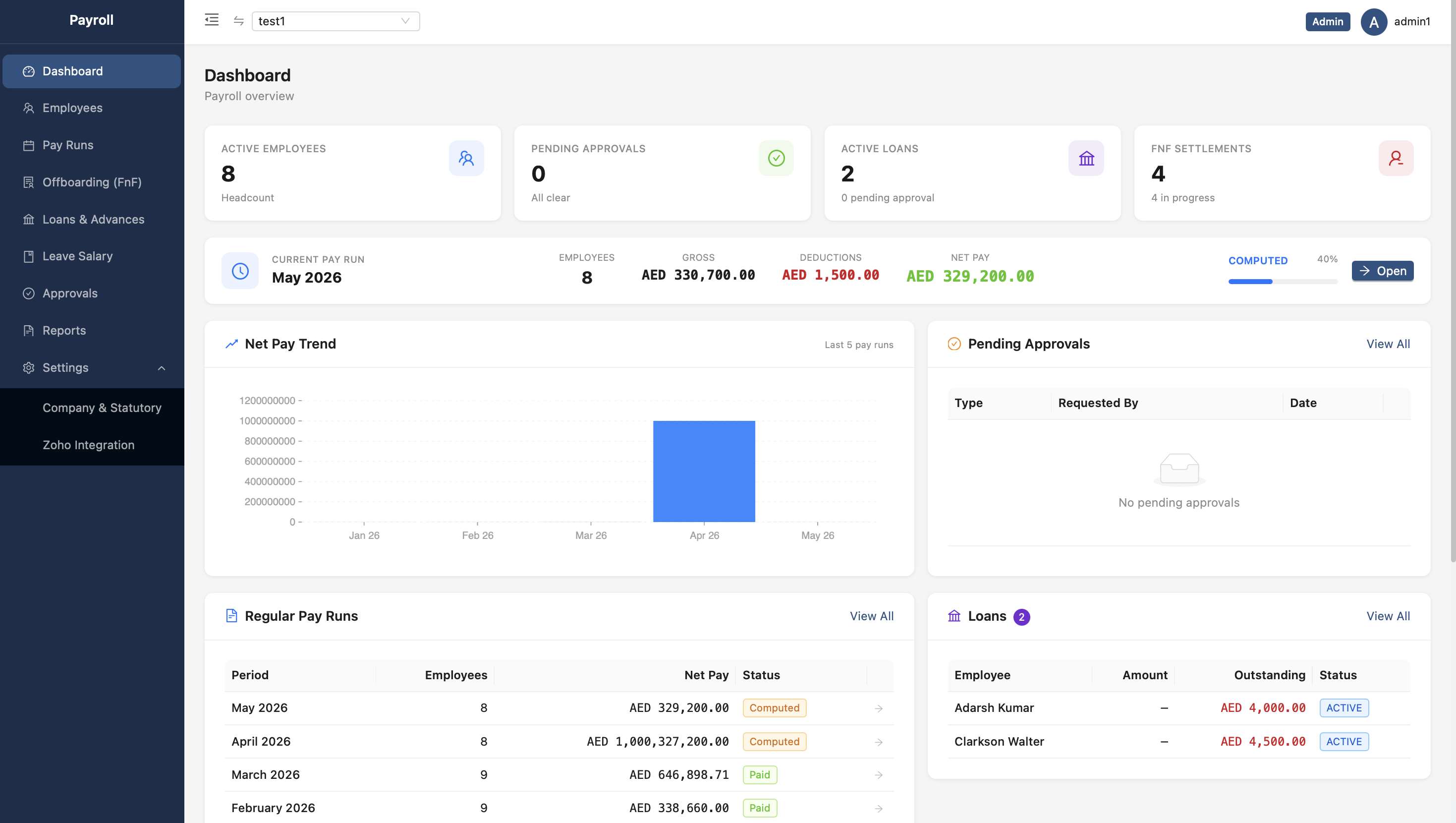Screen dimensions: 1456x823
Task: Click the Pay Runs calendar icon
Action: [28, 145]
